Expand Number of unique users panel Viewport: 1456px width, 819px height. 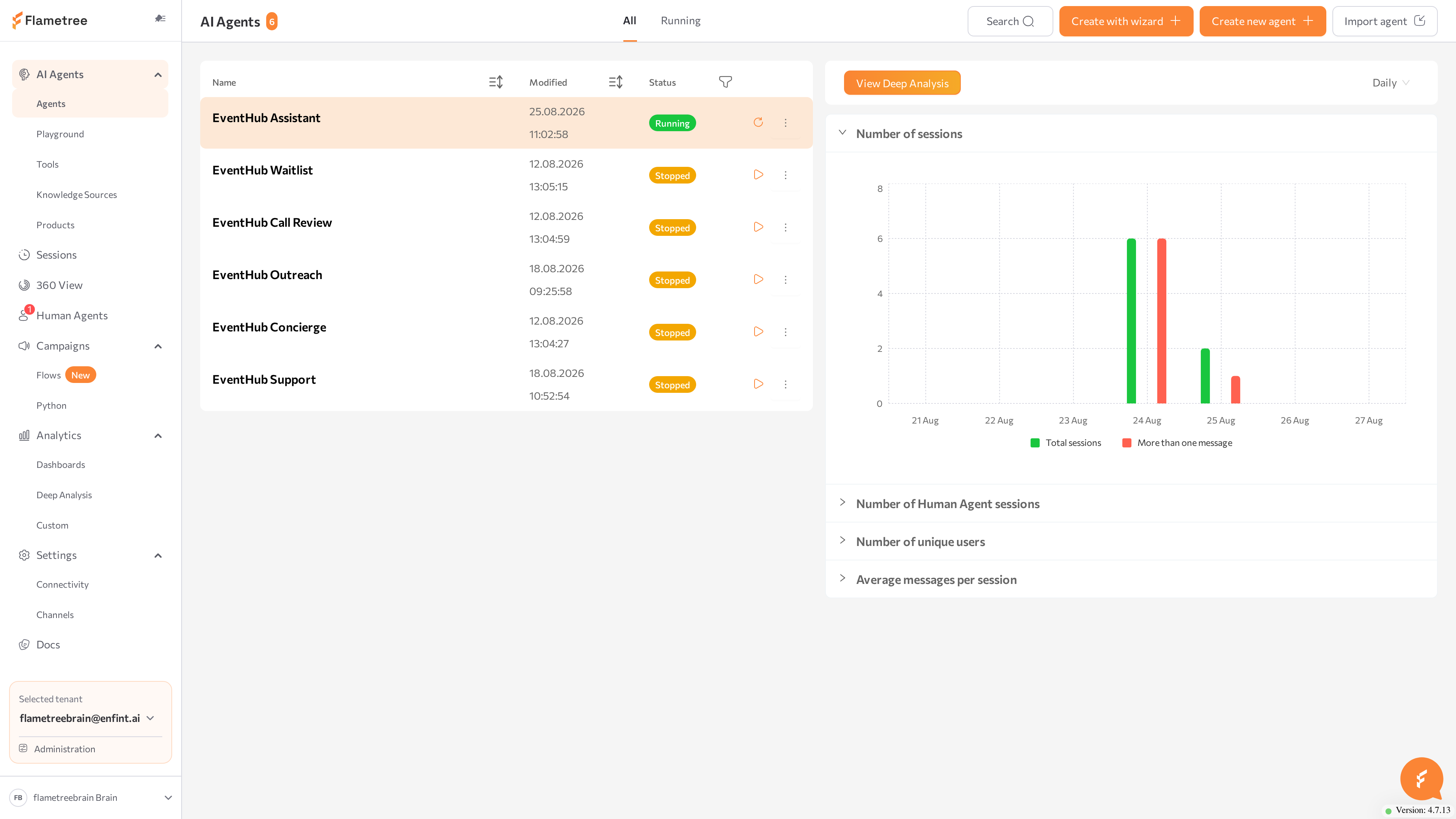pyautogui.click(x=842, y=540)
